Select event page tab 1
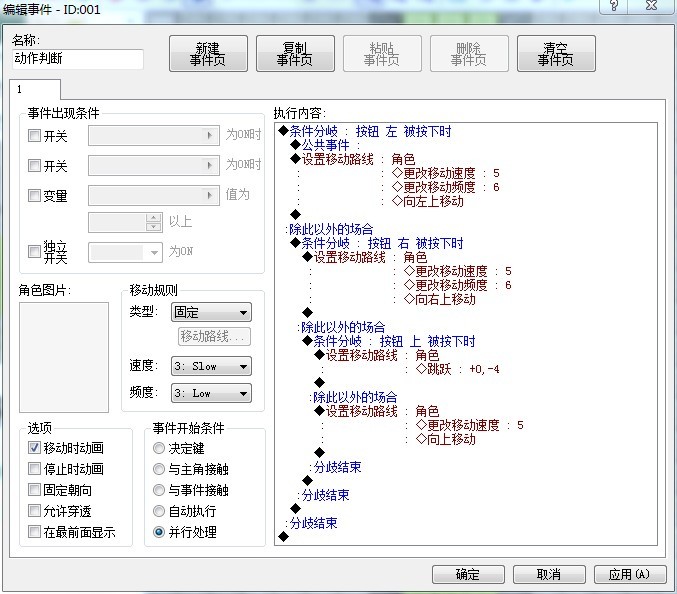The image size is (677, 594). (35, 89)
